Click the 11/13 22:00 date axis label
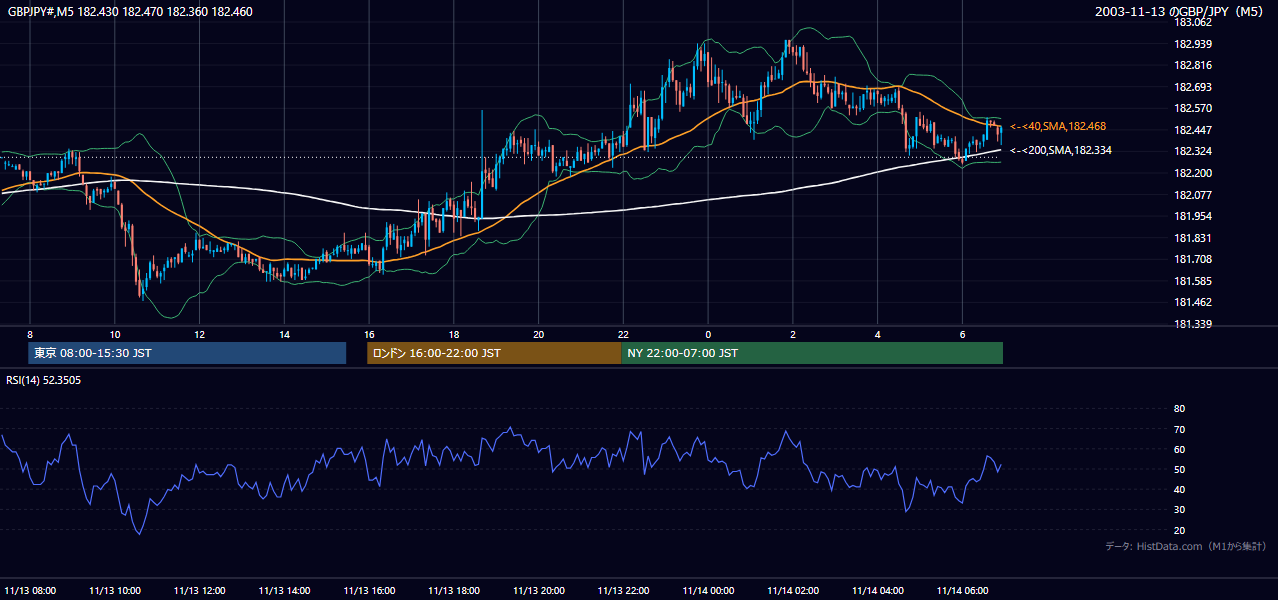Image resolution: width=1278 pixels, height=600 pixels. tap(624, 590)
